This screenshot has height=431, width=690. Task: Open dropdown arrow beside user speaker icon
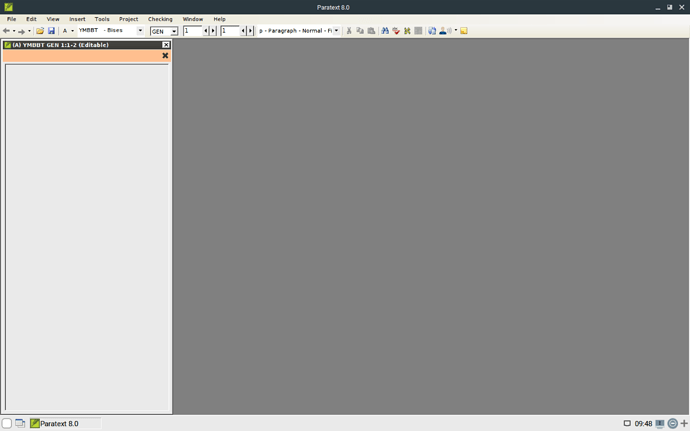(x=455, y=30)
